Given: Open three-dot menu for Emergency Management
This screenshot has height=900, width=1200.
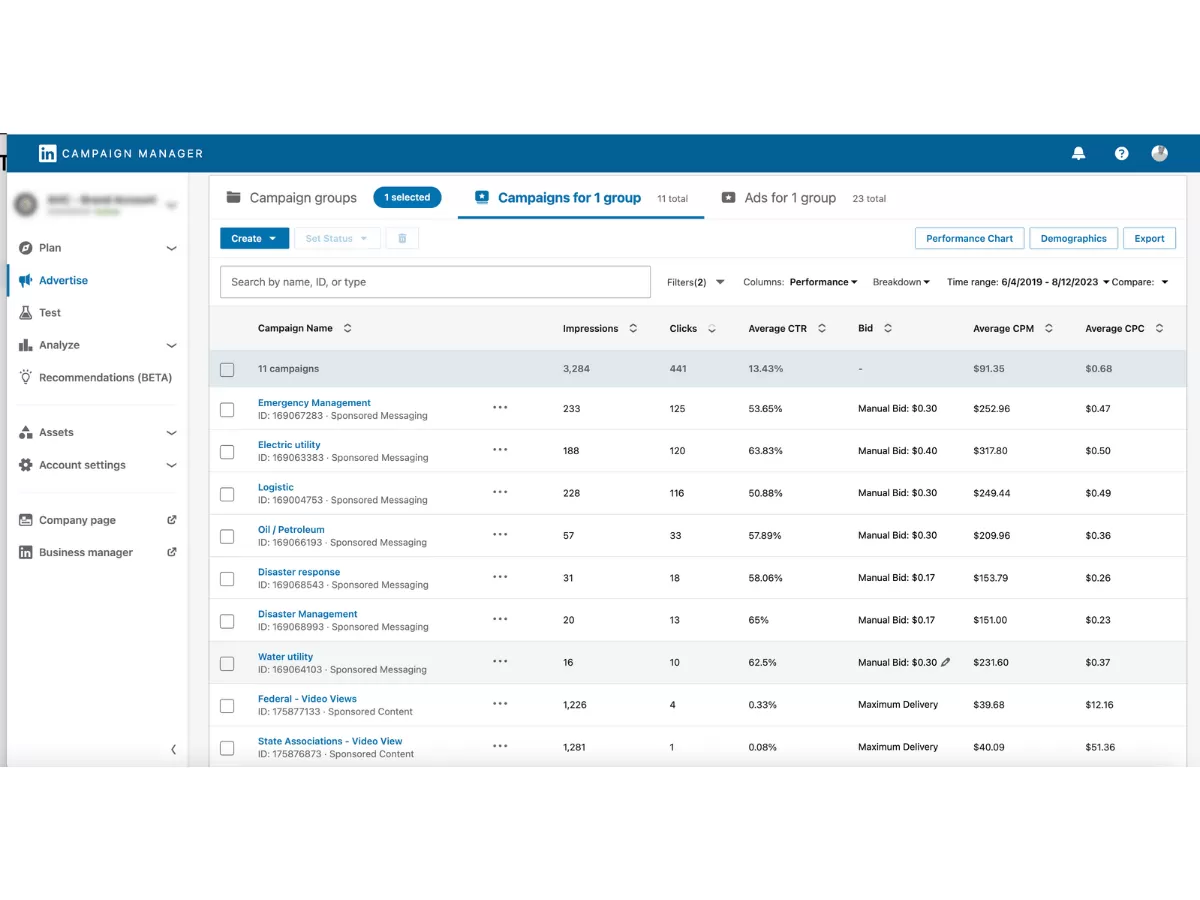Looking at the screenshot, I should coord(500,408).
